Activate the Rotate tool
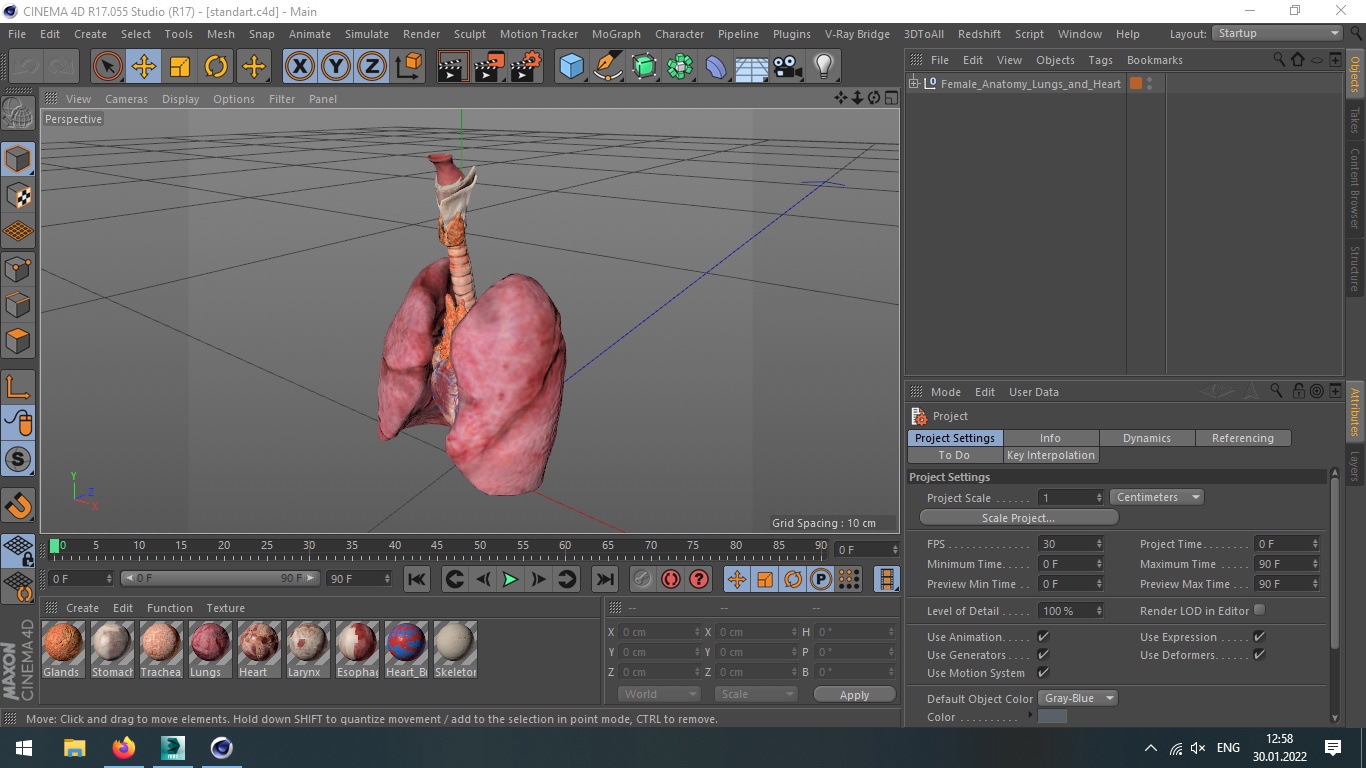 216,67
